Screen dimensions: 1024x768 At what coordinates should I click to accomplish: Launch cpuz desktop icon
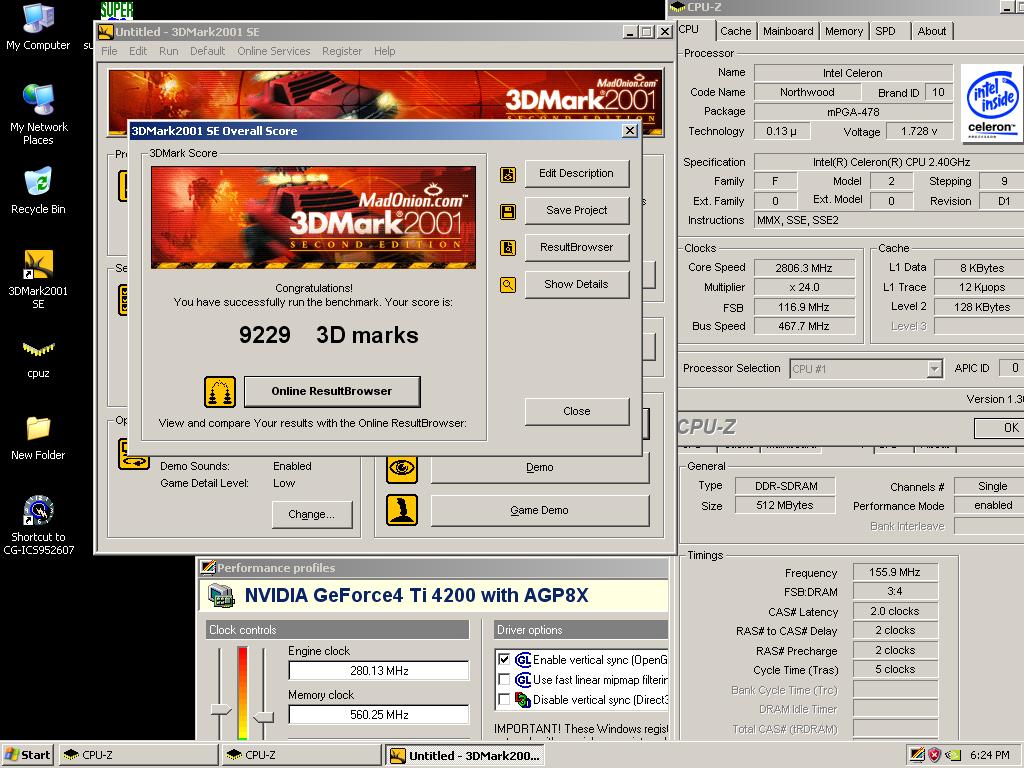pos(38,357)
